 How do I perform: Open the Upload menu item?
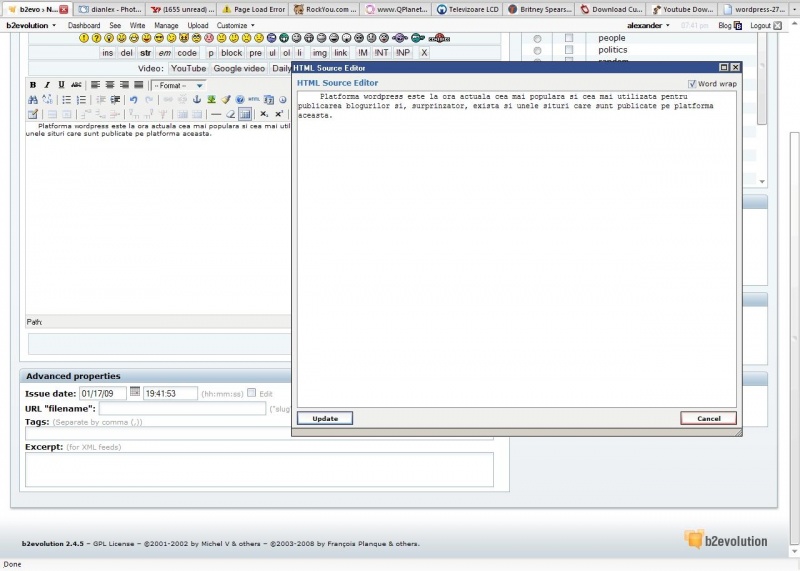[197, 25]
